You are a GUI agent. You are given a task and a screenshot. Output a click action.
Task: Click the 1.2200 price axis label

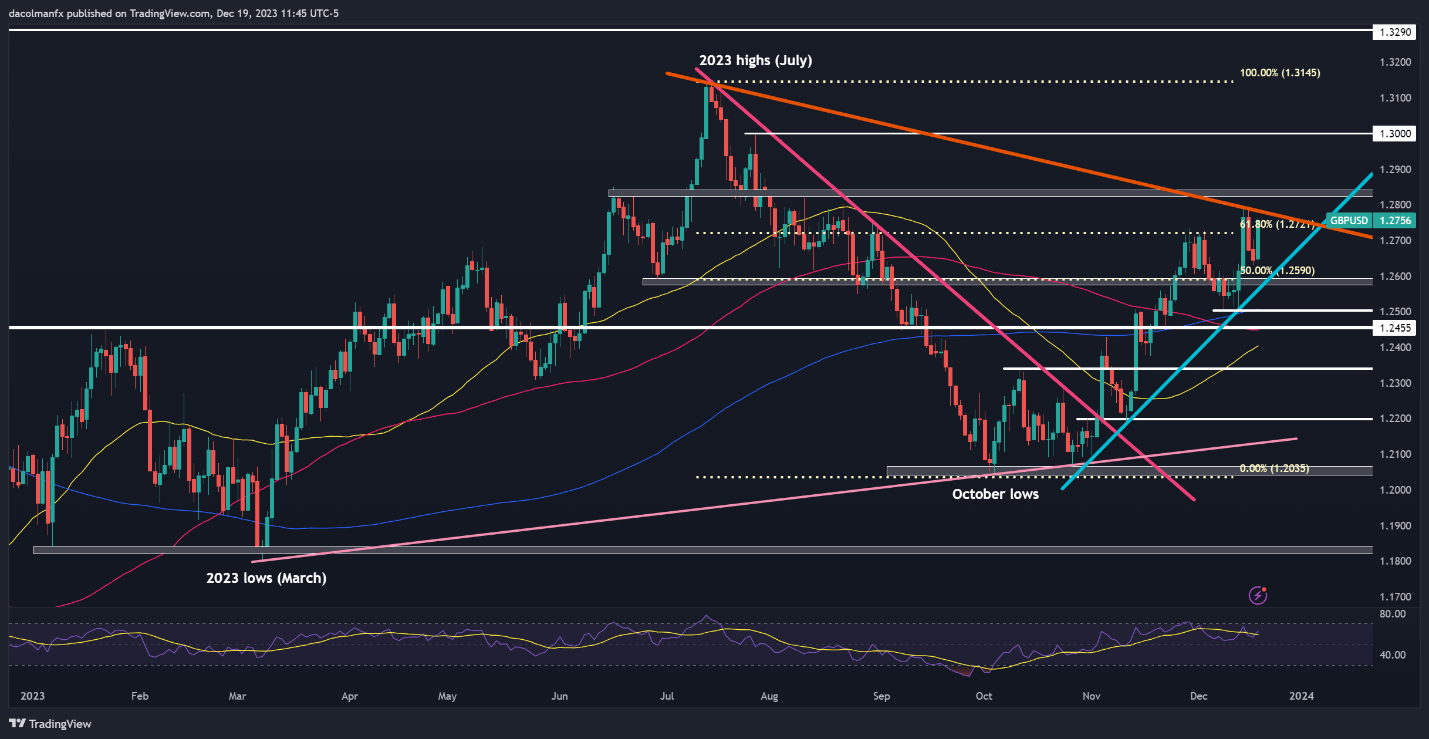1395,419
